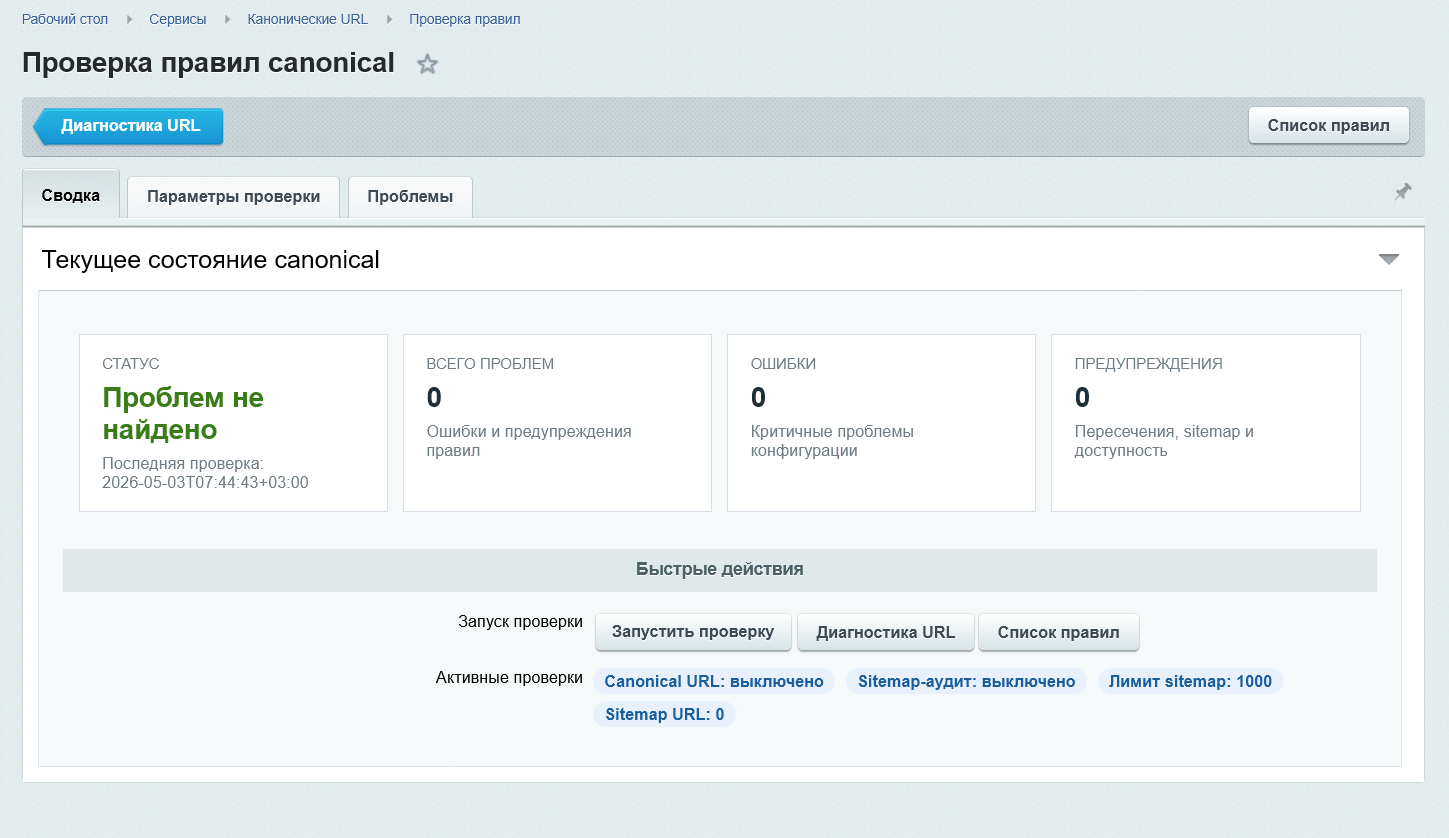Open Список правил in top toolbar
The height and width of the screenshot is (838, 1449).
pos(1329,126)
